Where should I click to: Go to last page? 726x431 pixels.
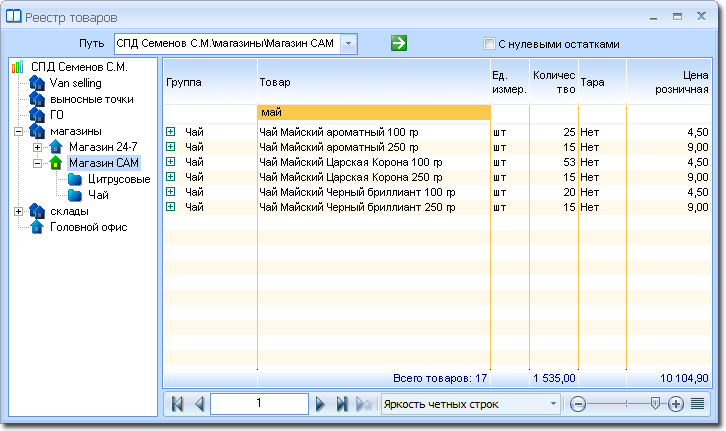(342, 404)
